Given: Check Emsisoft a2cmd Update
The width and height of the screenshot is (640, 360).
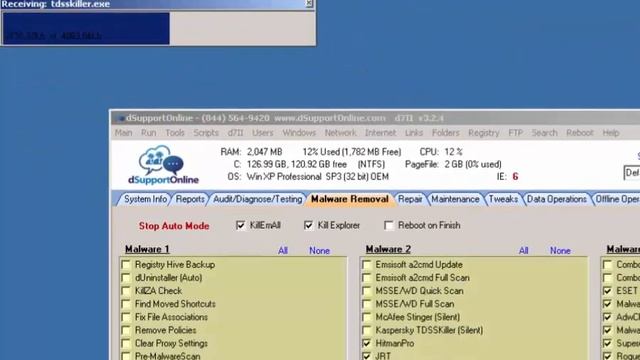Looking at the screenshot, I should [x=367, y=264].
